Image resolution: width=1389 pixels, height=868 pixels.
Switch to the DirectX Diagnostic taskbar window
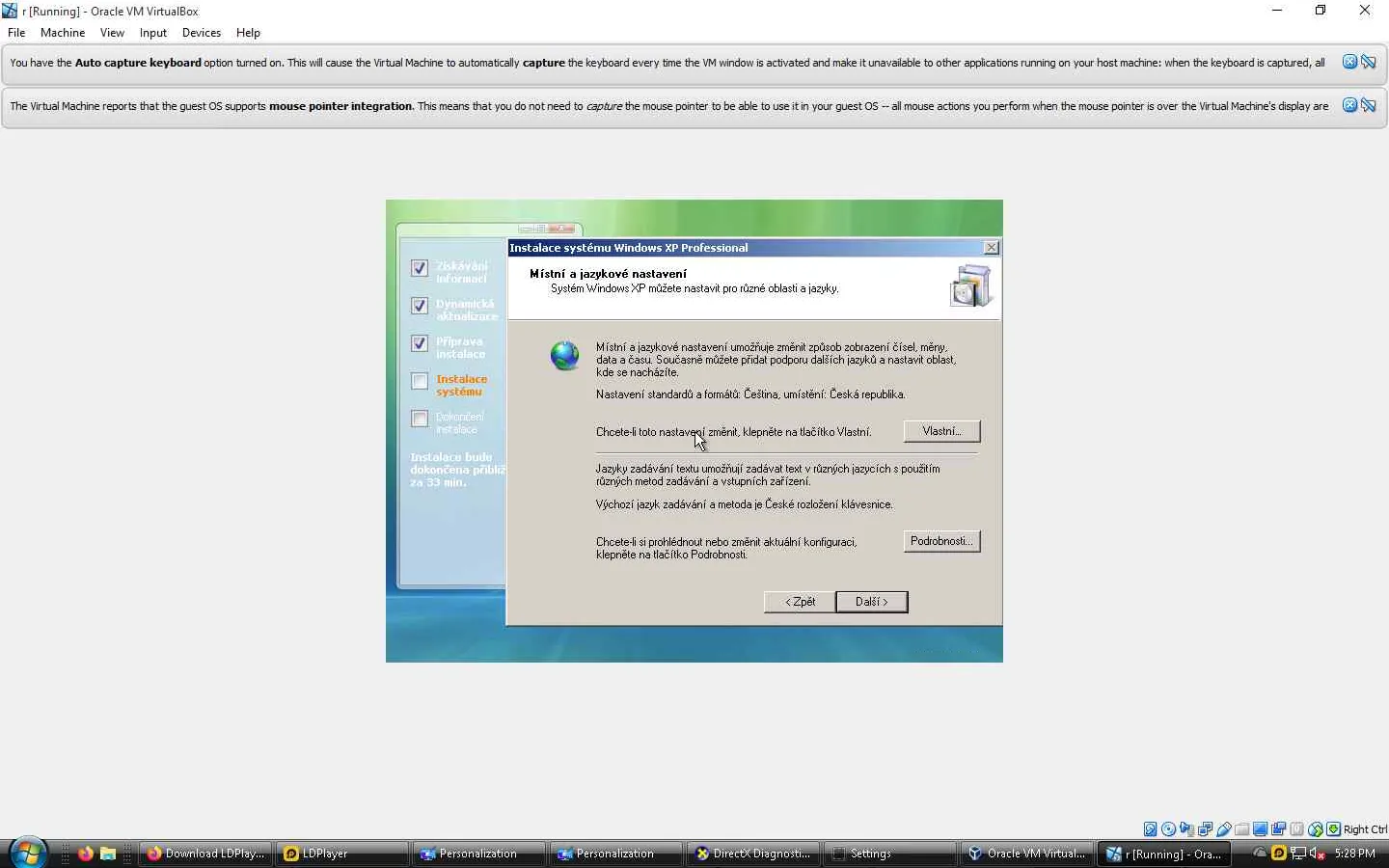[x=753, y=854]
